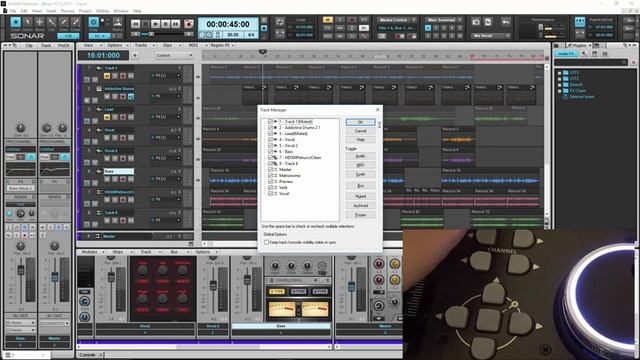Click the Play transport button
This screenshot has width=640, height=360.
coord(156,24)
